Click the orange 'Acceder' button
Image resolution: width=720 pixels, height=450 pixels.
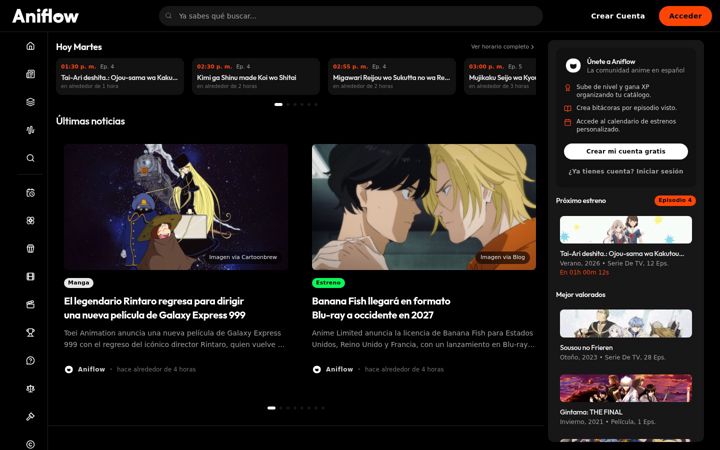(x=685, y=16)
